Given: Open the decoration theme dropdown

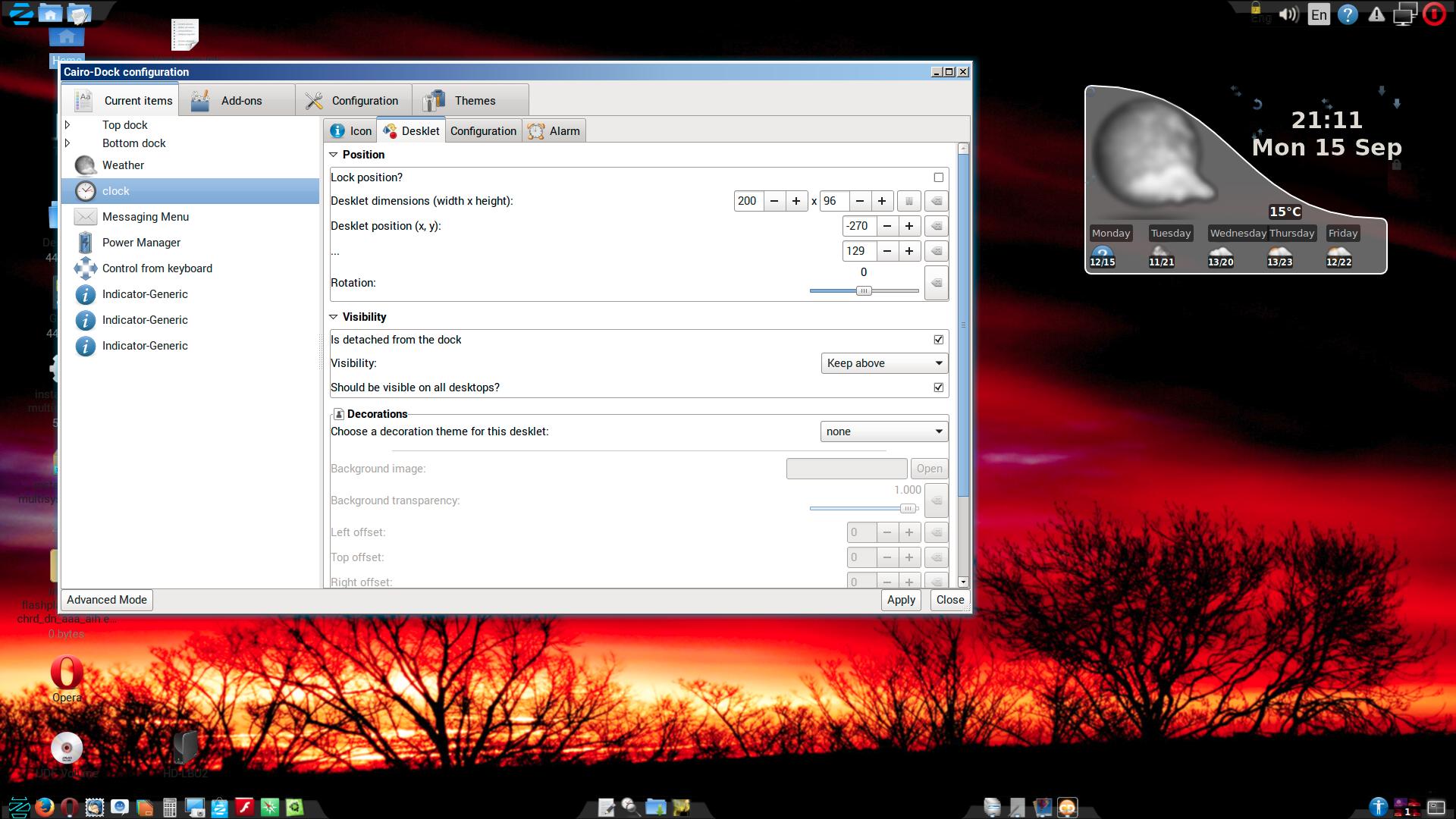Looking at the screenshot, I should pyautogui.click(x=884, y=431).
